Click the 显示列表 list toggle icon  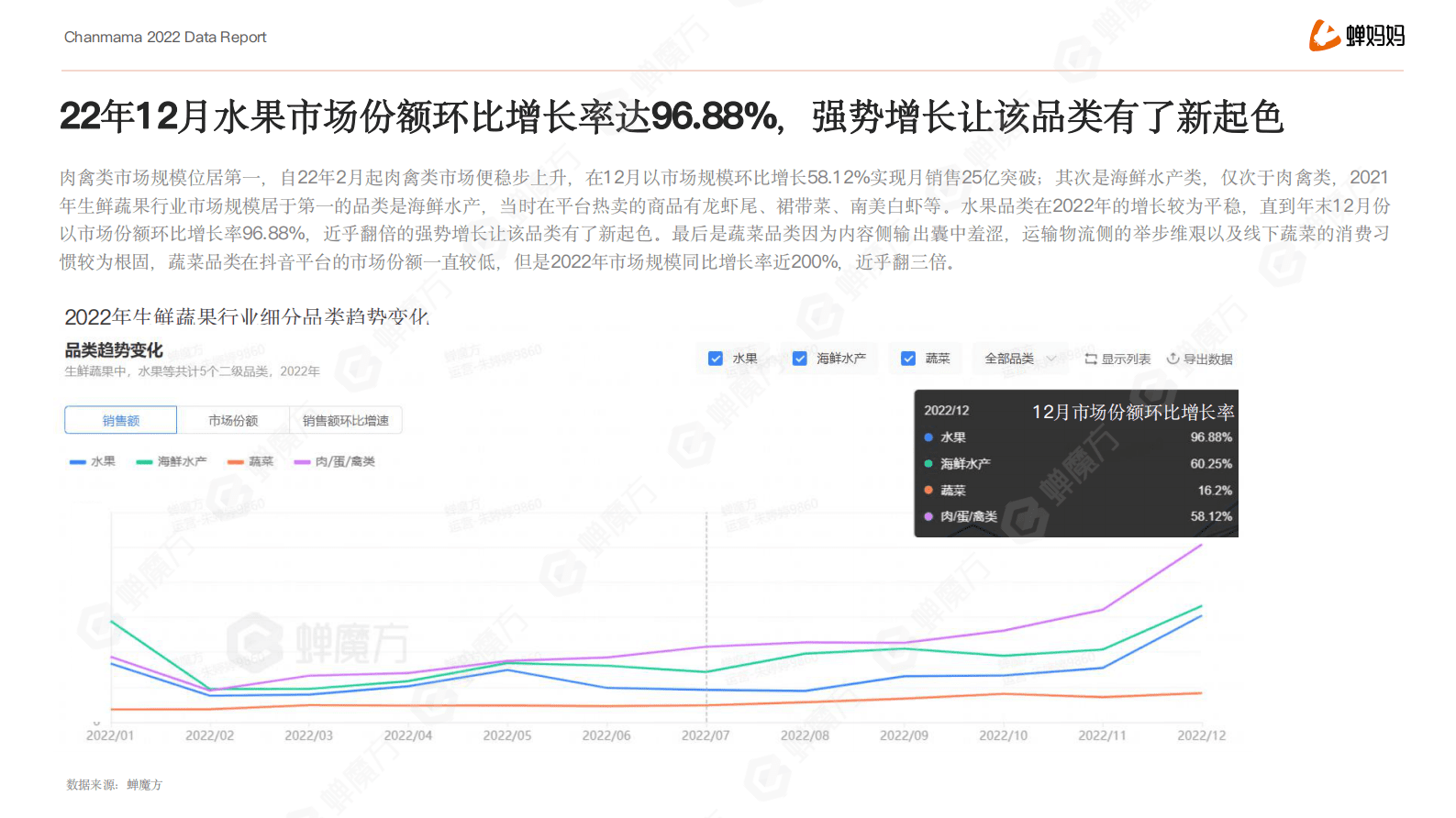pos(1091,359)
